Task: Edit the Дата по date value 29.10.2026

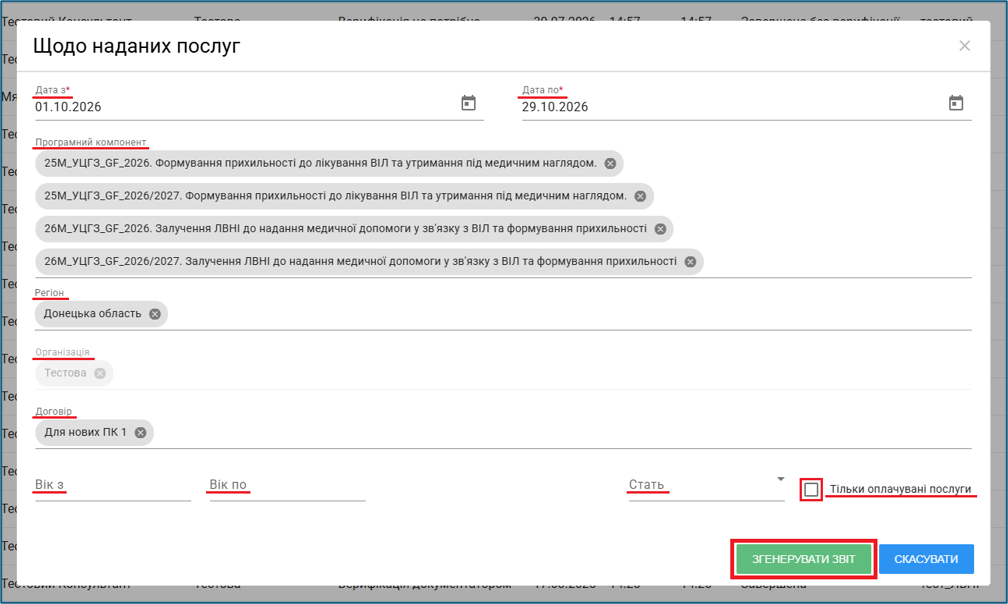Action: point(555,107)
